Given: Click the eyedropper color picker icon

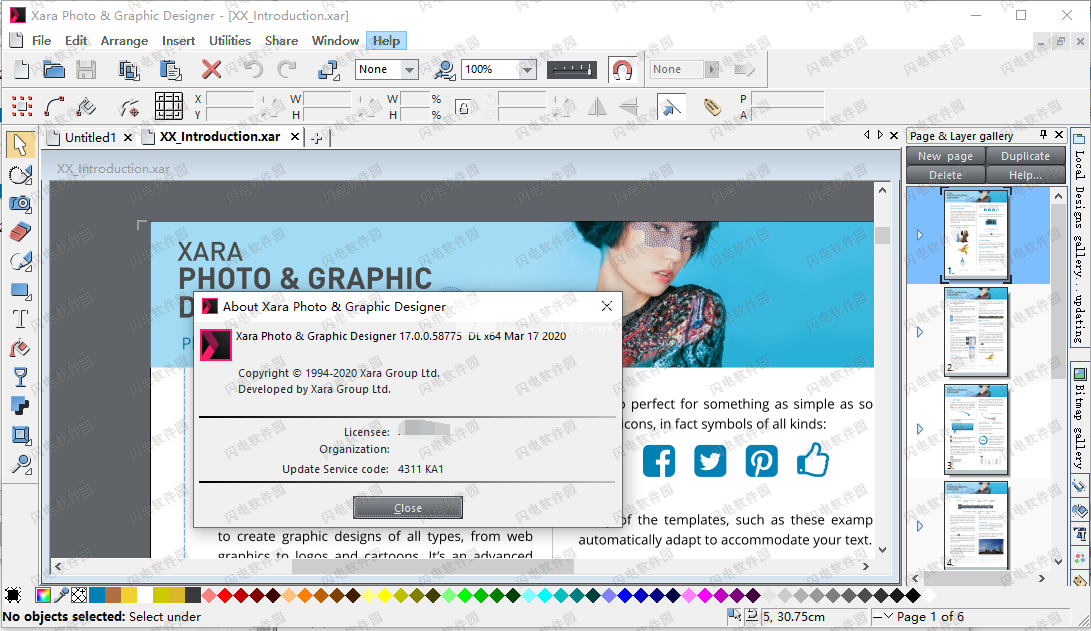Looking at the screenshot, I should coord(61,595).
